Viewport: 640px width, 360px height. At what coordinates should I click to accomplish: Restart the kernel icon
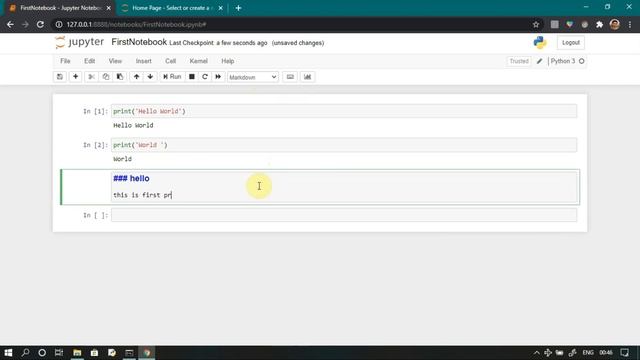[205, 77]
